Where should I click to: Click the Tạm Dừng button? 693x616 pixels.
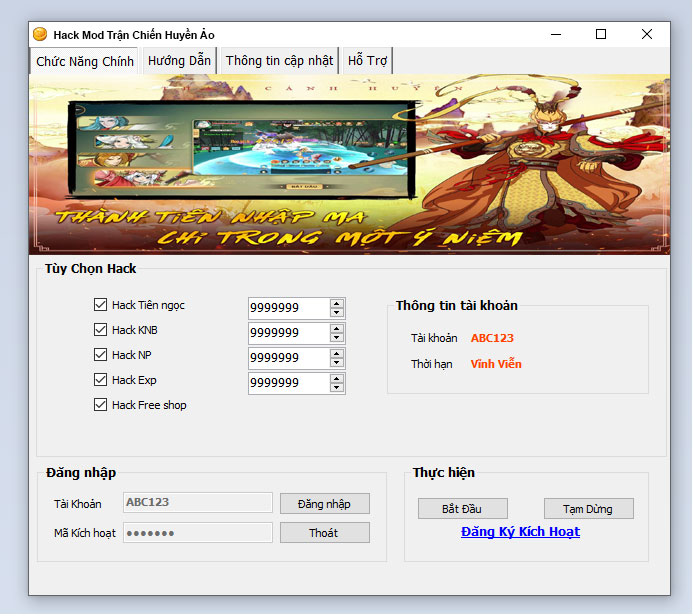pos(589,509)
